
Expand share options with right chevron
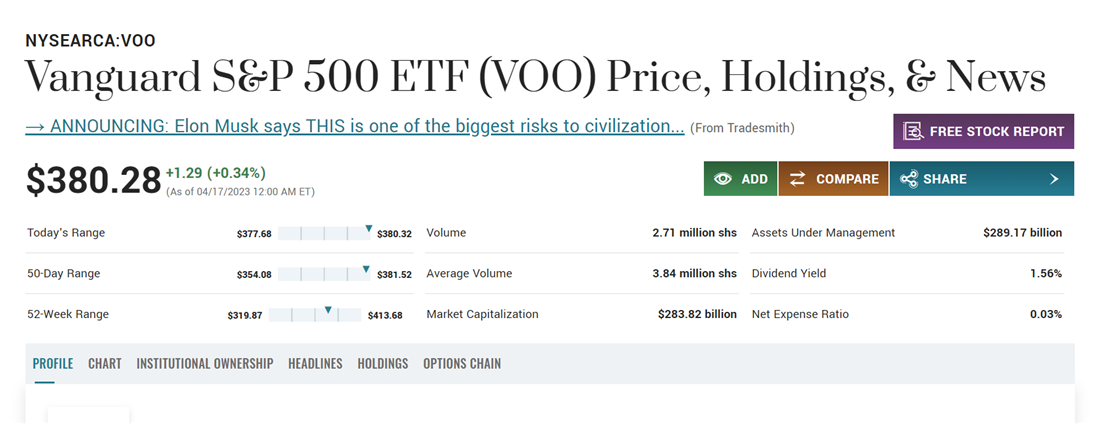(1054, 179)
